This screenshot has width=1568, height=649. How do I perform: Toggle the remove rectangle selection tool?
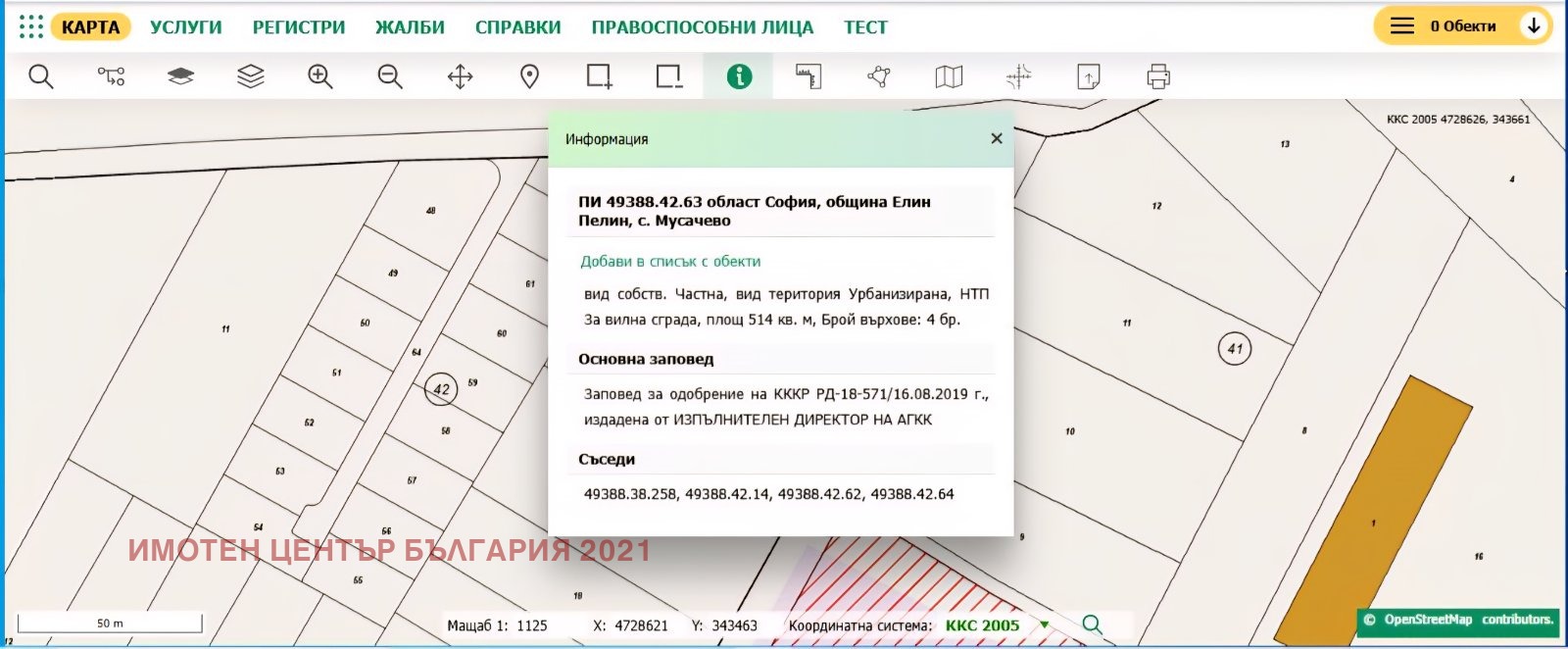(669, 76)
